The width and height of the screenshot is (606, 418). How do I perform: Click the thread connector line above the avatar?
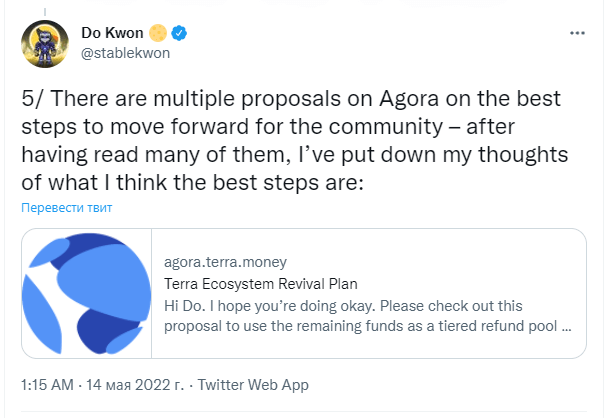coord(45,12)
